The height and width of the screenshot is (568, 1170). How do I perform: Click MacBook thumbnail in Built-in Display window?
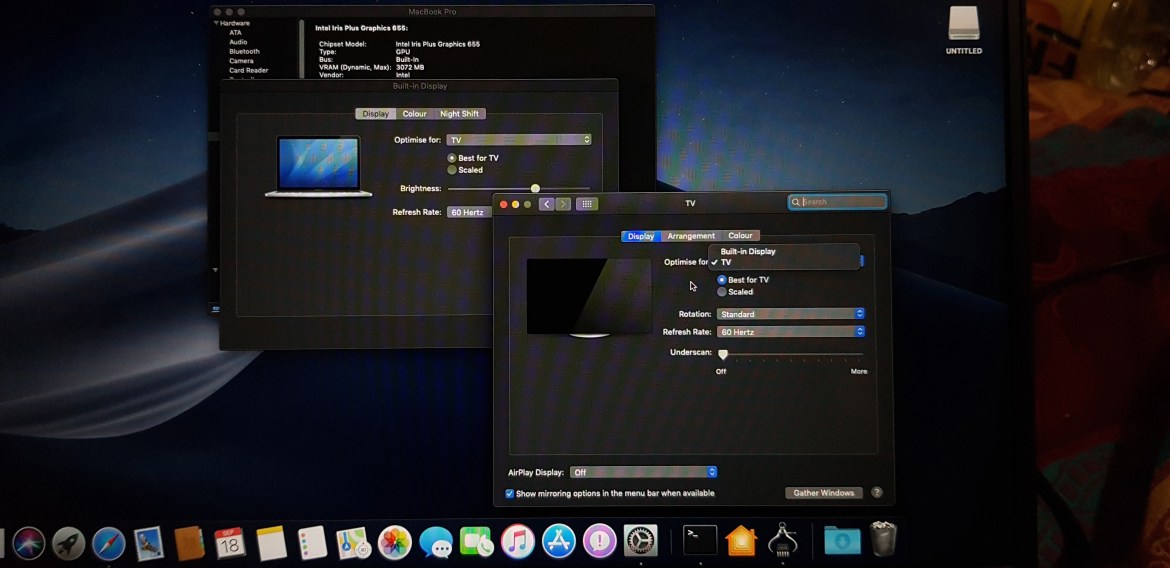tap(319, 166)
